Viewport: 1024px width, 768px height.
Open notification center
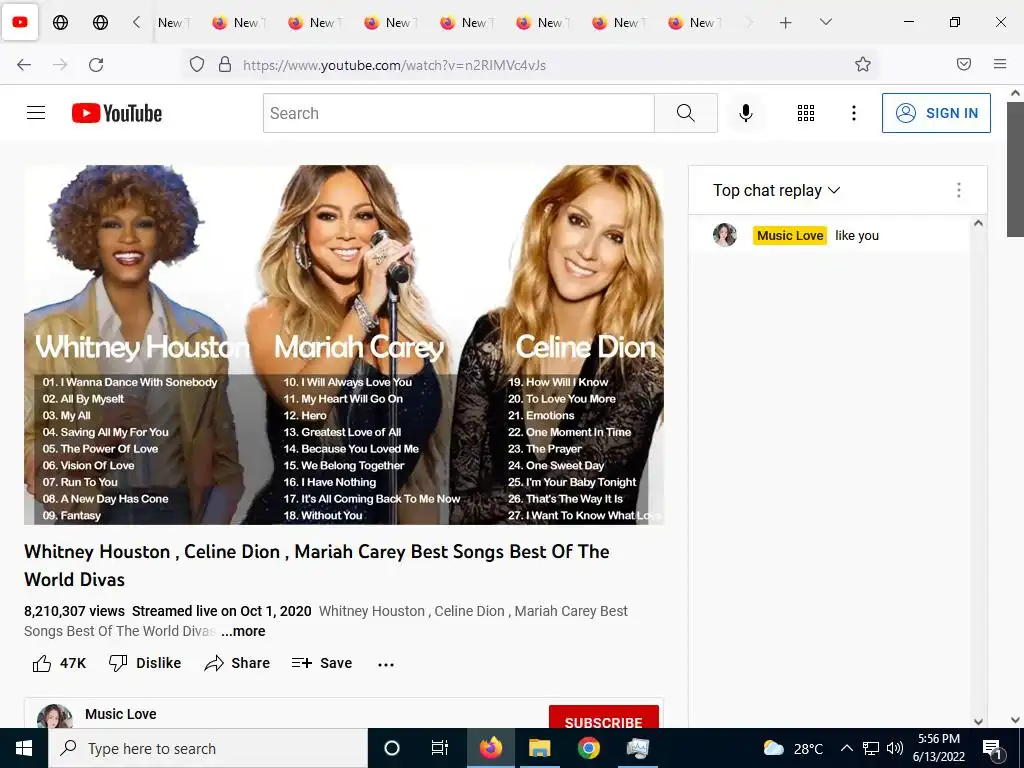[x=992, y=749]
